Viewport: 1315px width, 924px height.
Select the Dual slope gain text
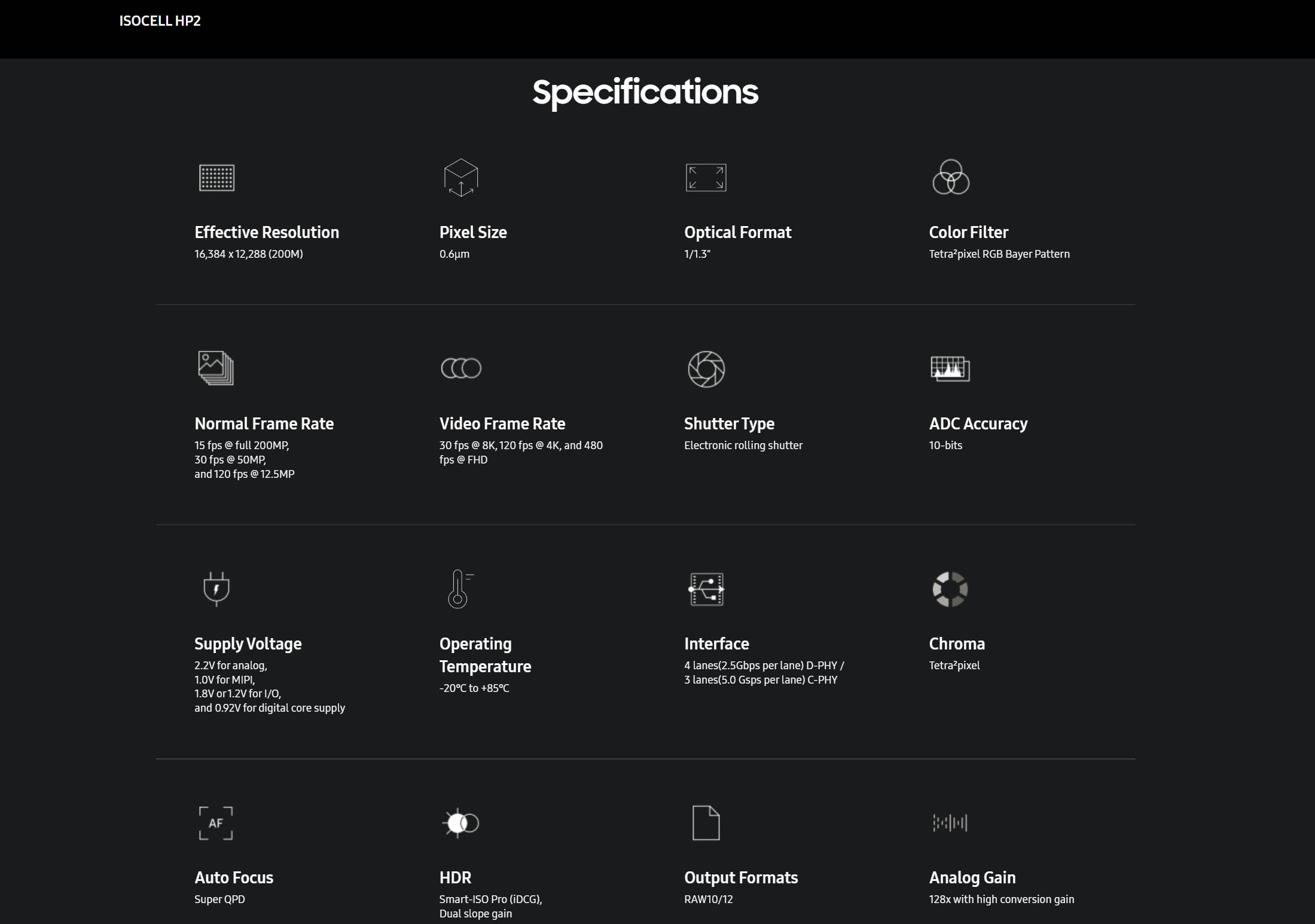[475, 913]
